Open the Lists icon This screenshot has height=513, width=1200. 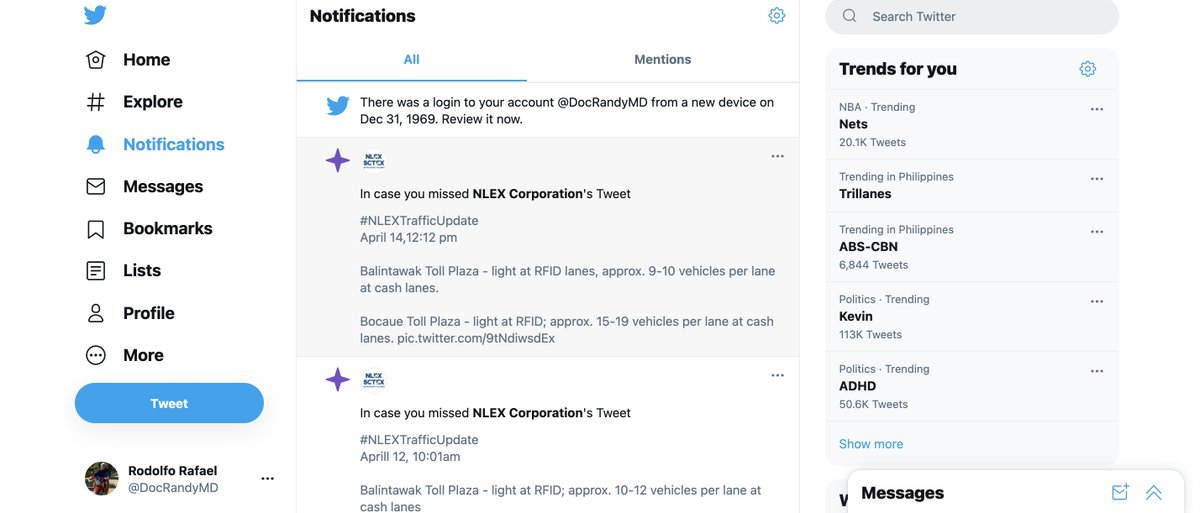point(95,271)
